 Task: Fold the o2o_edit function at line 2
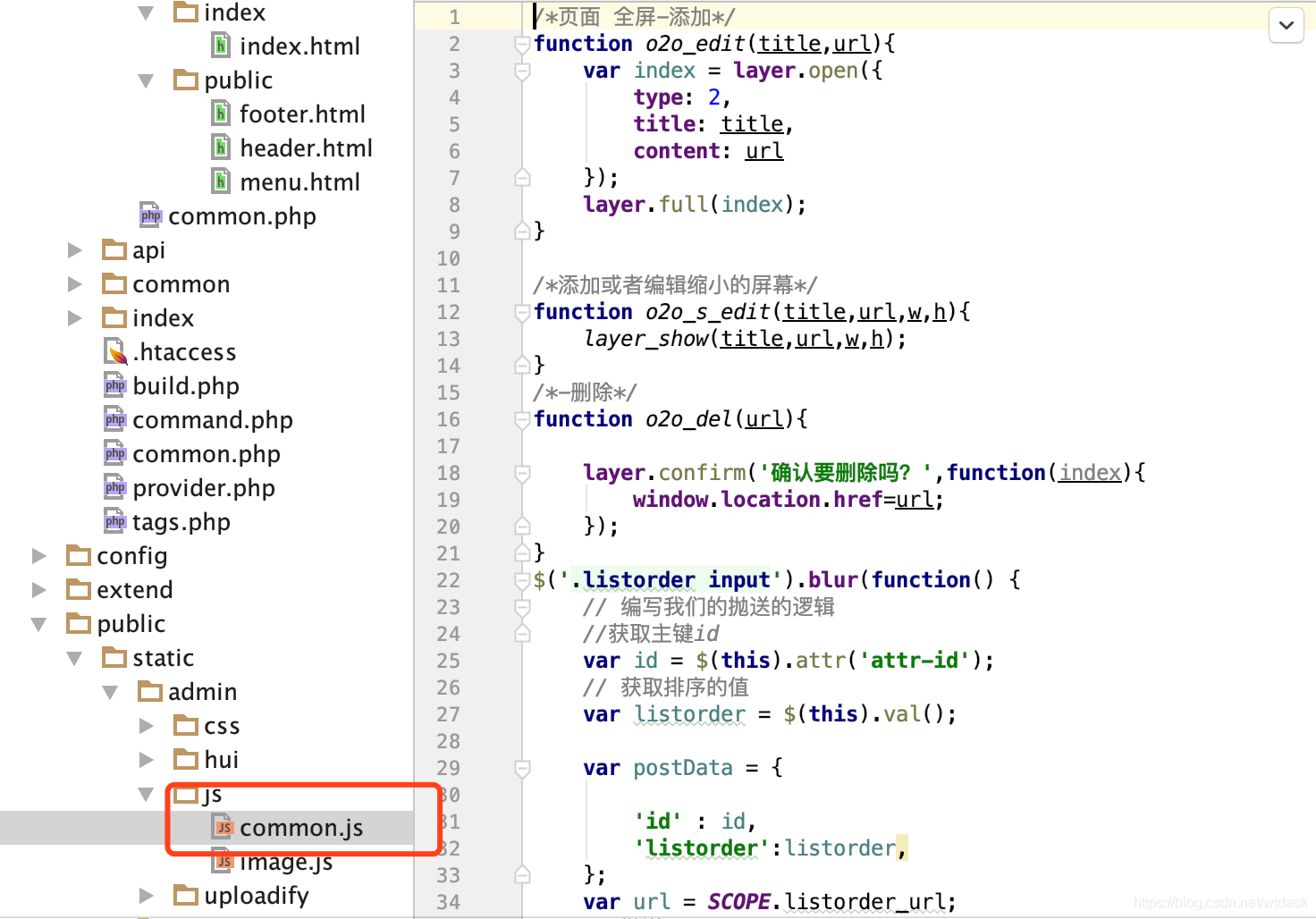point(522,44)
